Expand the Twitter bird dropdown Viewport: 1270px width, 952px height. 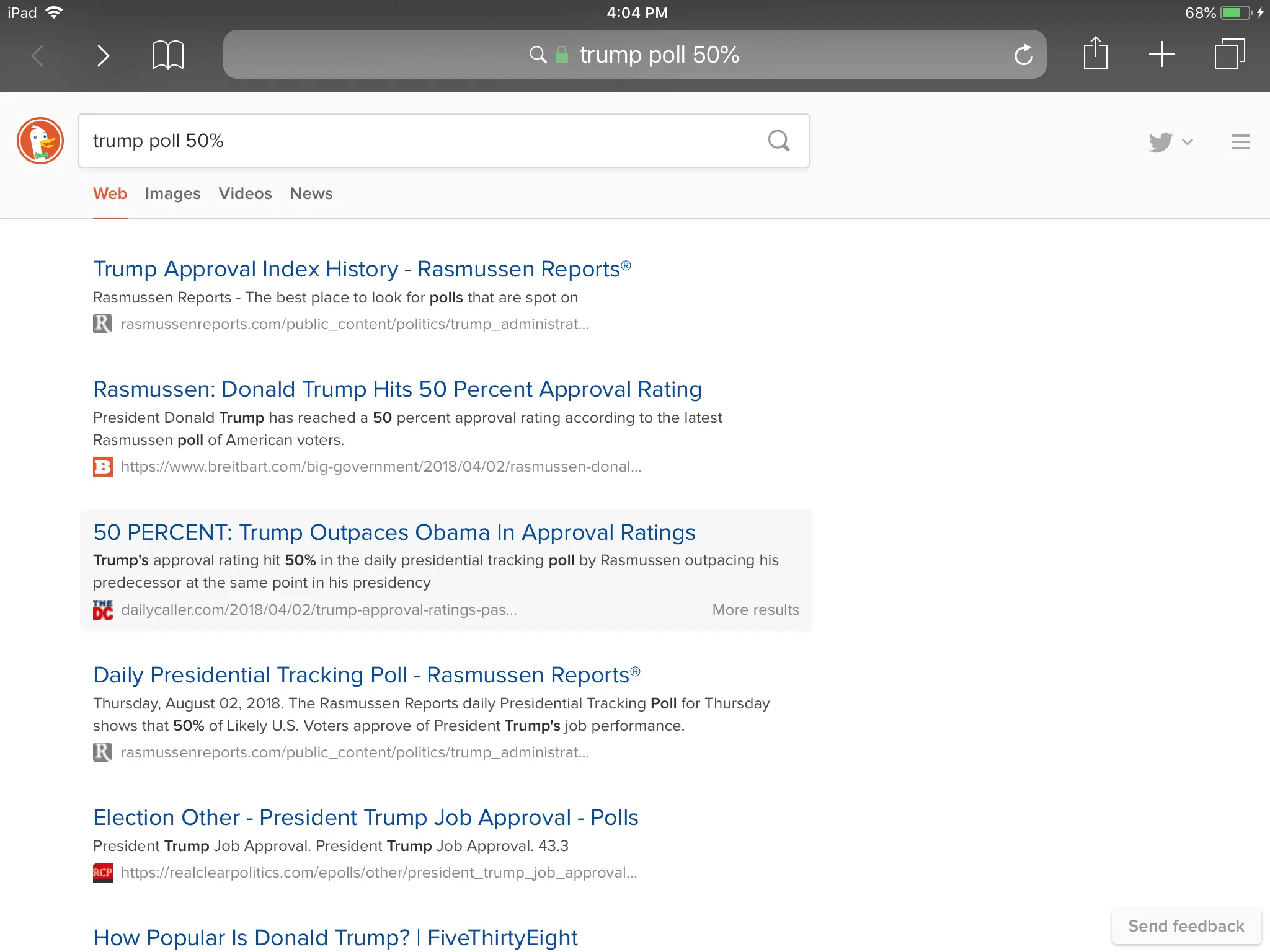point(1170,142)
